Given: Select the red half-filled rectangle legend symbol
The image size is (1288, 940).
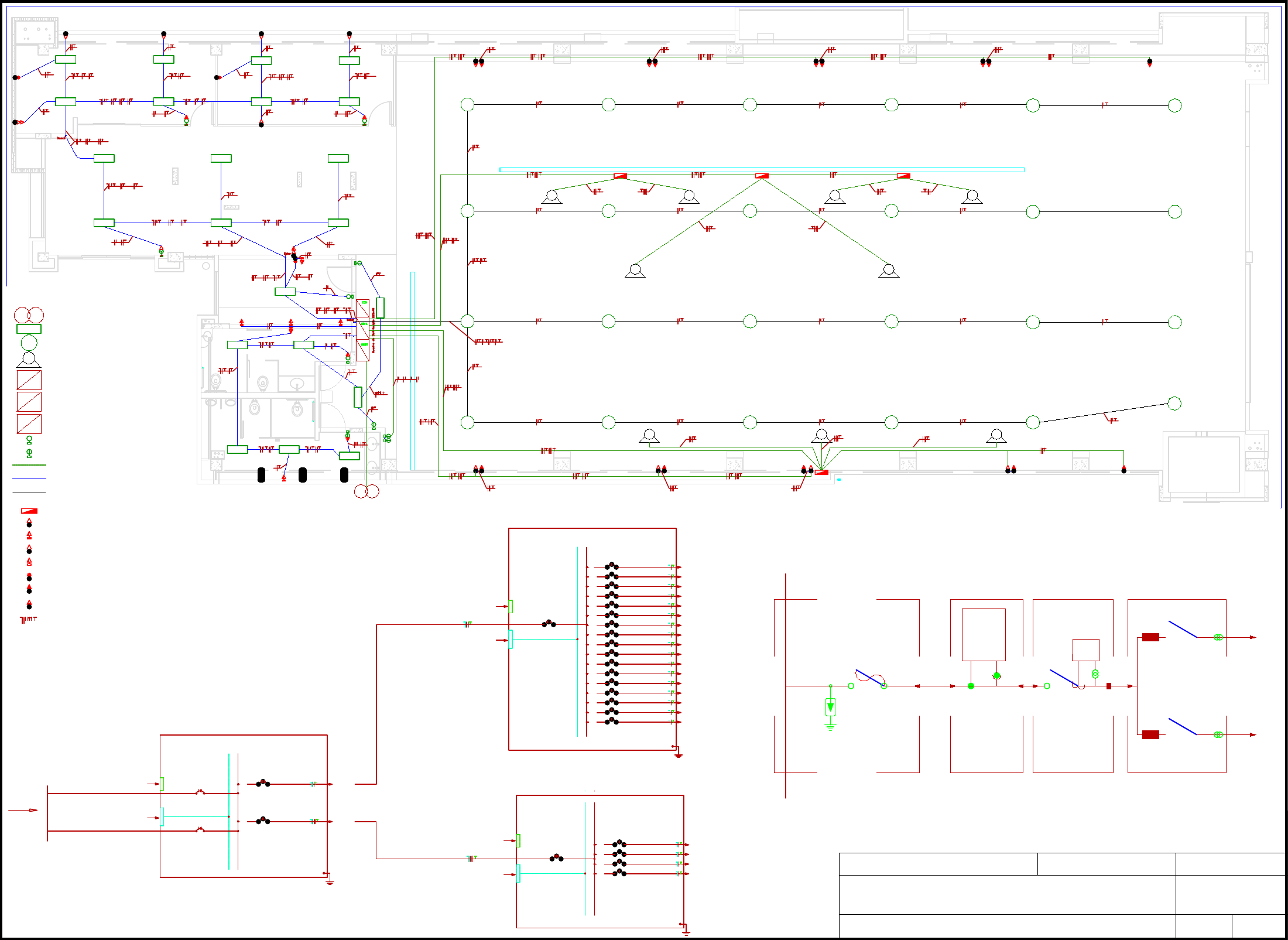Looking at the screenshot, I should pos(29,511).
